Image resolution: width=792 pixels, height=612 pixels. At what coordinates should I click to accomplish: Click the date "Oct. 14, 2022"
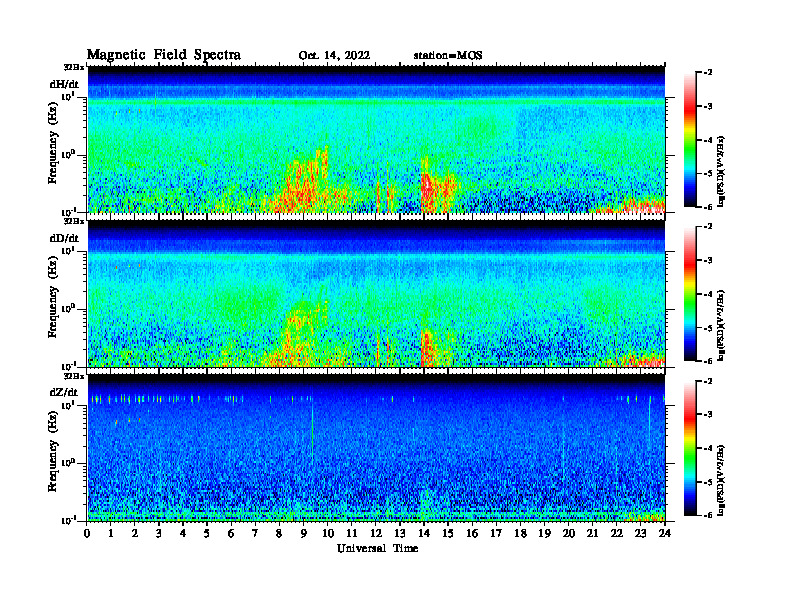[334, 56]
